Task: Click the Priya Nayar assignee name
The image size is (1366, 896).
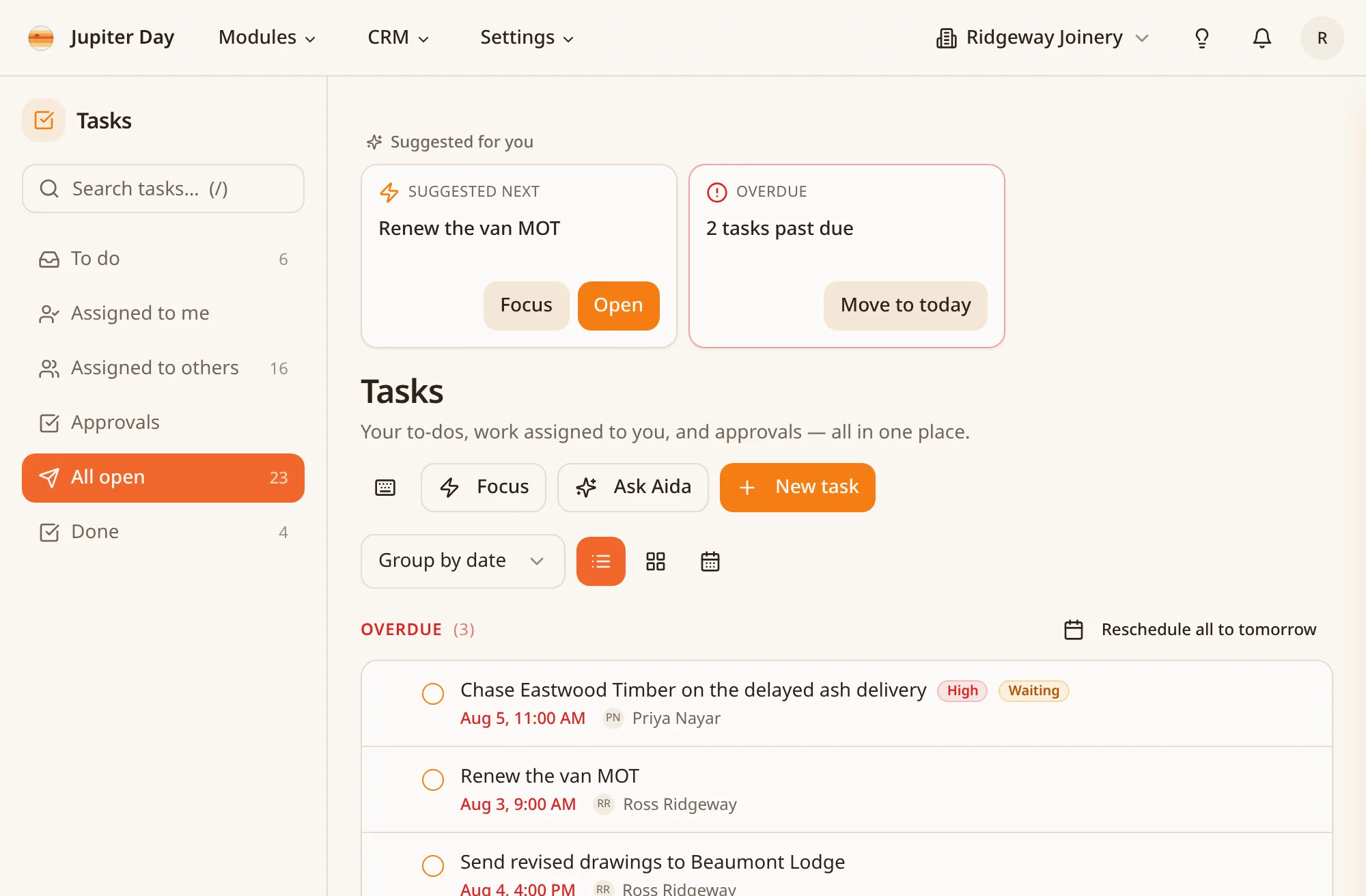Action: 676,718
